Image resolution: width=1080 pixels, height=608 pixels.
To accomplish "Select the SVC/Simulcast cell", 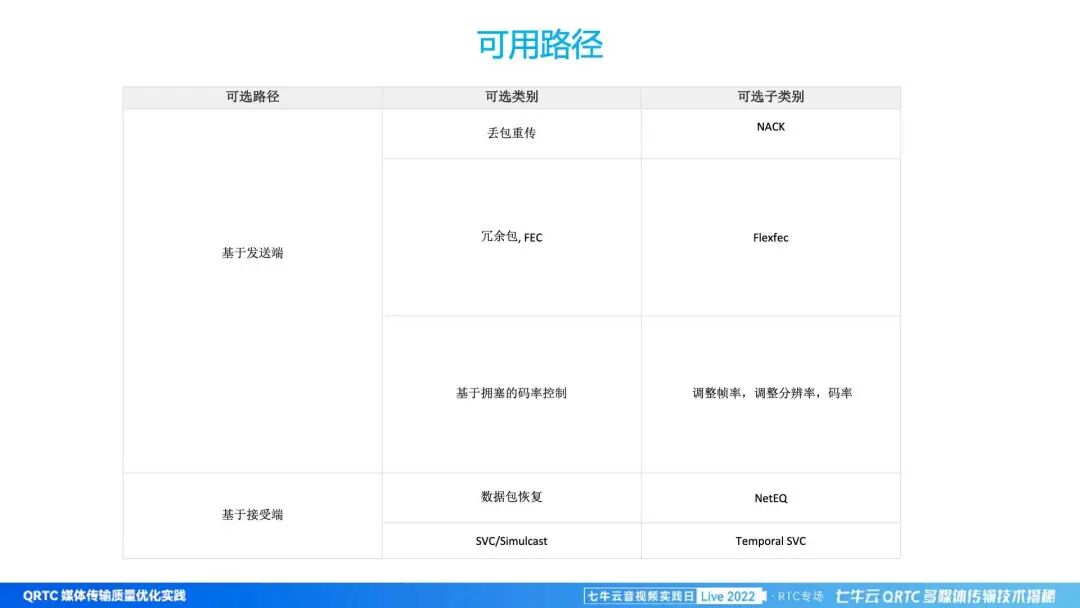I will (511, 540).
